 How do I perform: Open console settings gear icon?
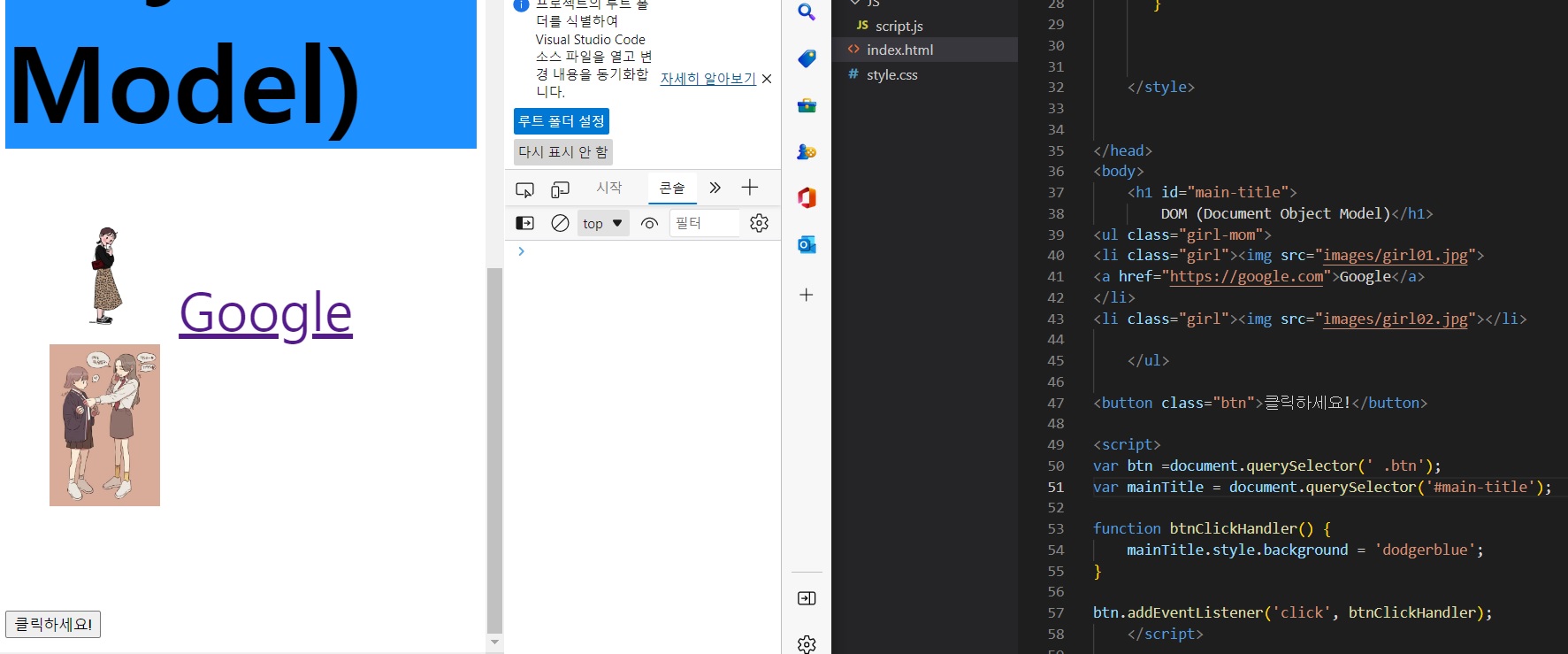coord(759,223)
